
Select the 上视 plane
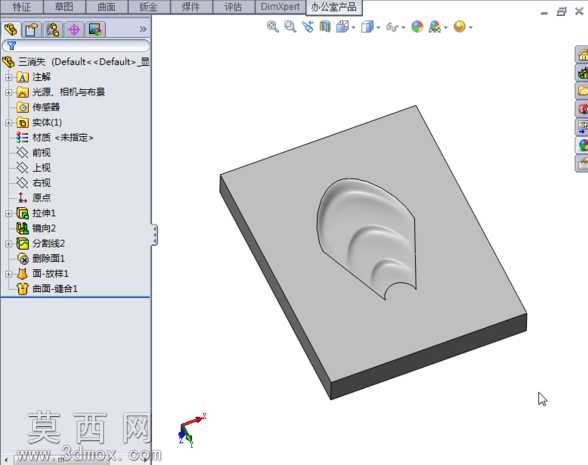tap(34, 168)
